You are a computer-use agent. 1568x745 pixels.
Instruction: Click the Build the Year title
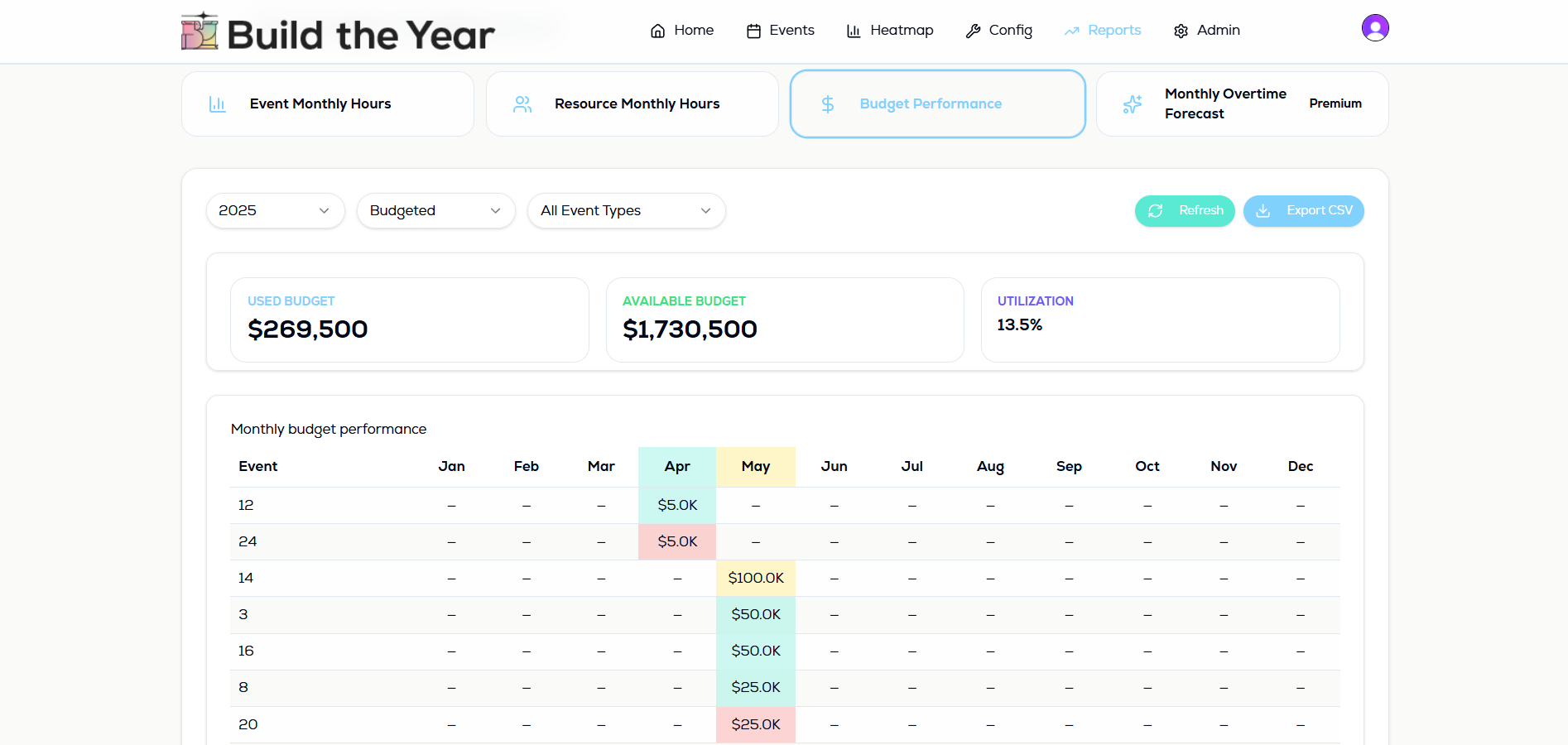click(361, 35)
